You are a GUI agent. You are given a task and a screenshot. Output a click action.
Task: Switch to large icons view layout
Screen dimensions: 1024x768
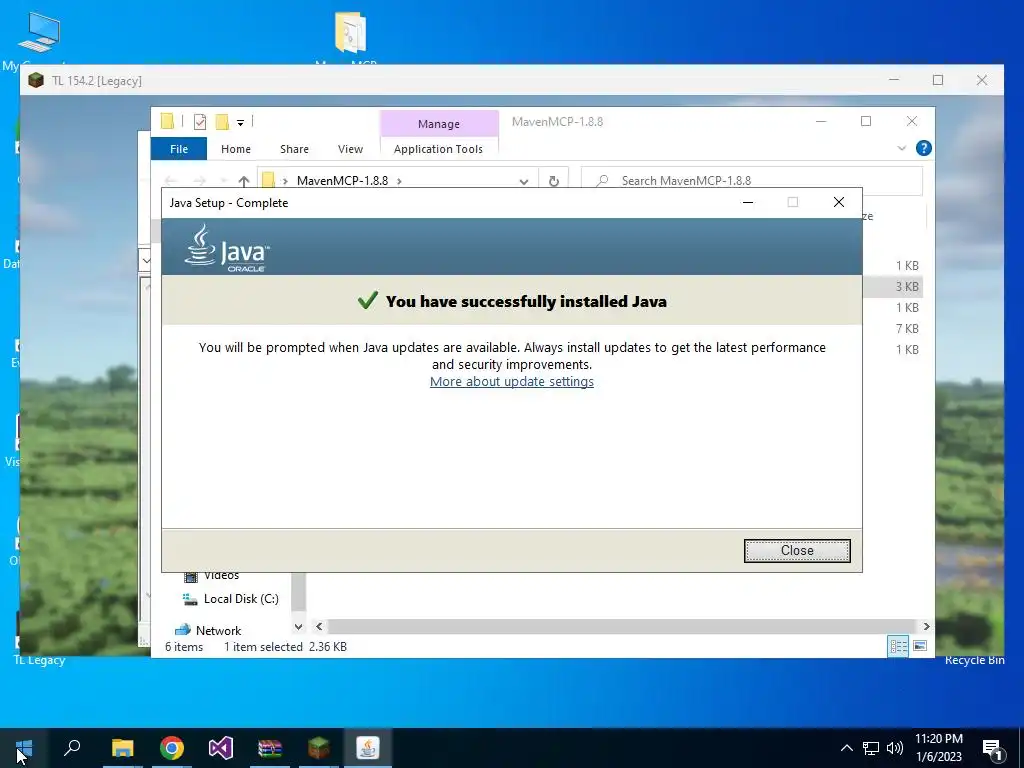[x=920, y=647]
